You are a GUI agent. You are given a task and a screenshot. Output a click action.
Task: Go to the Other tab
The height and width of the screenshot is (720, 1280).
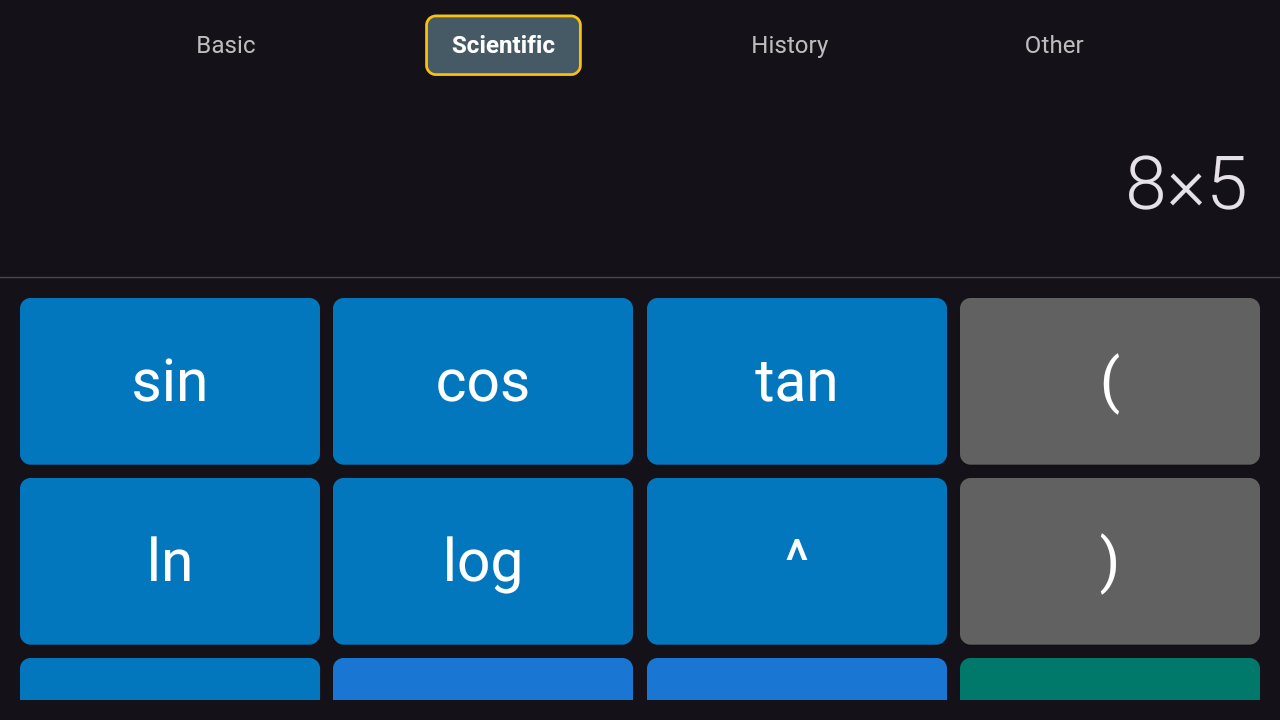click(1054, 45)
